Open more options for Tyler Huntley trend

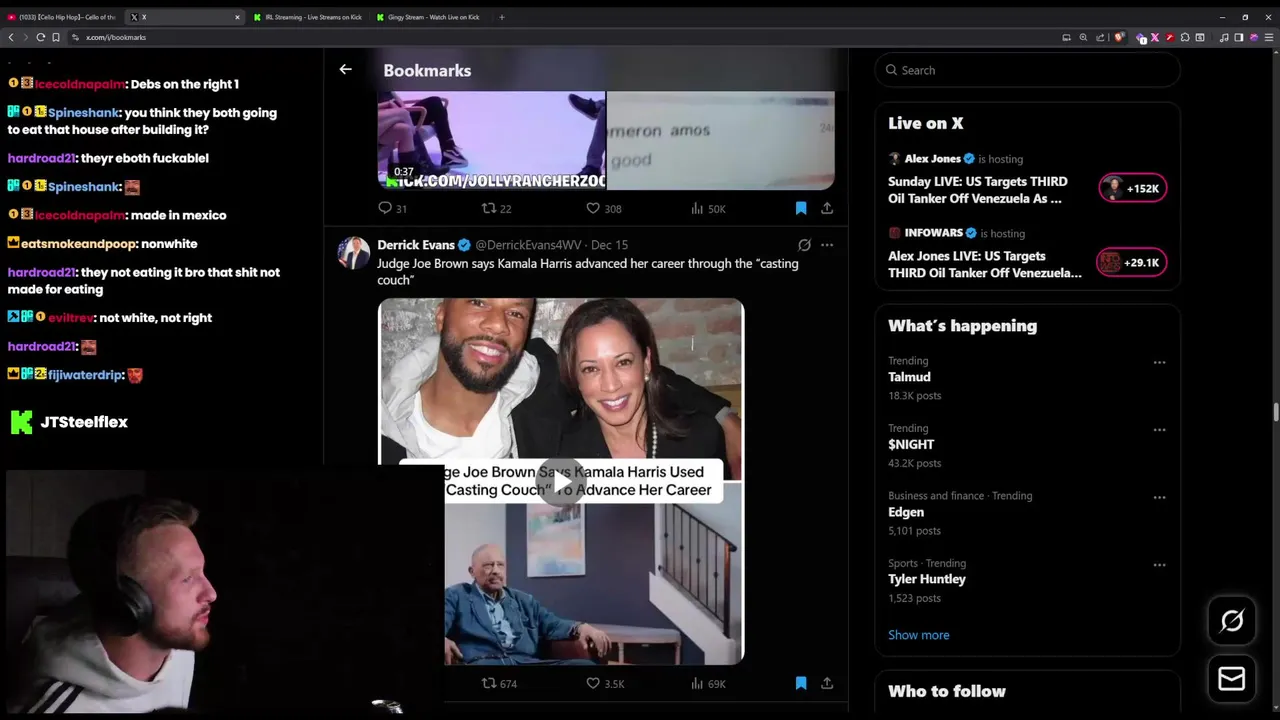pyautogui.click(x=1159, y=565)
